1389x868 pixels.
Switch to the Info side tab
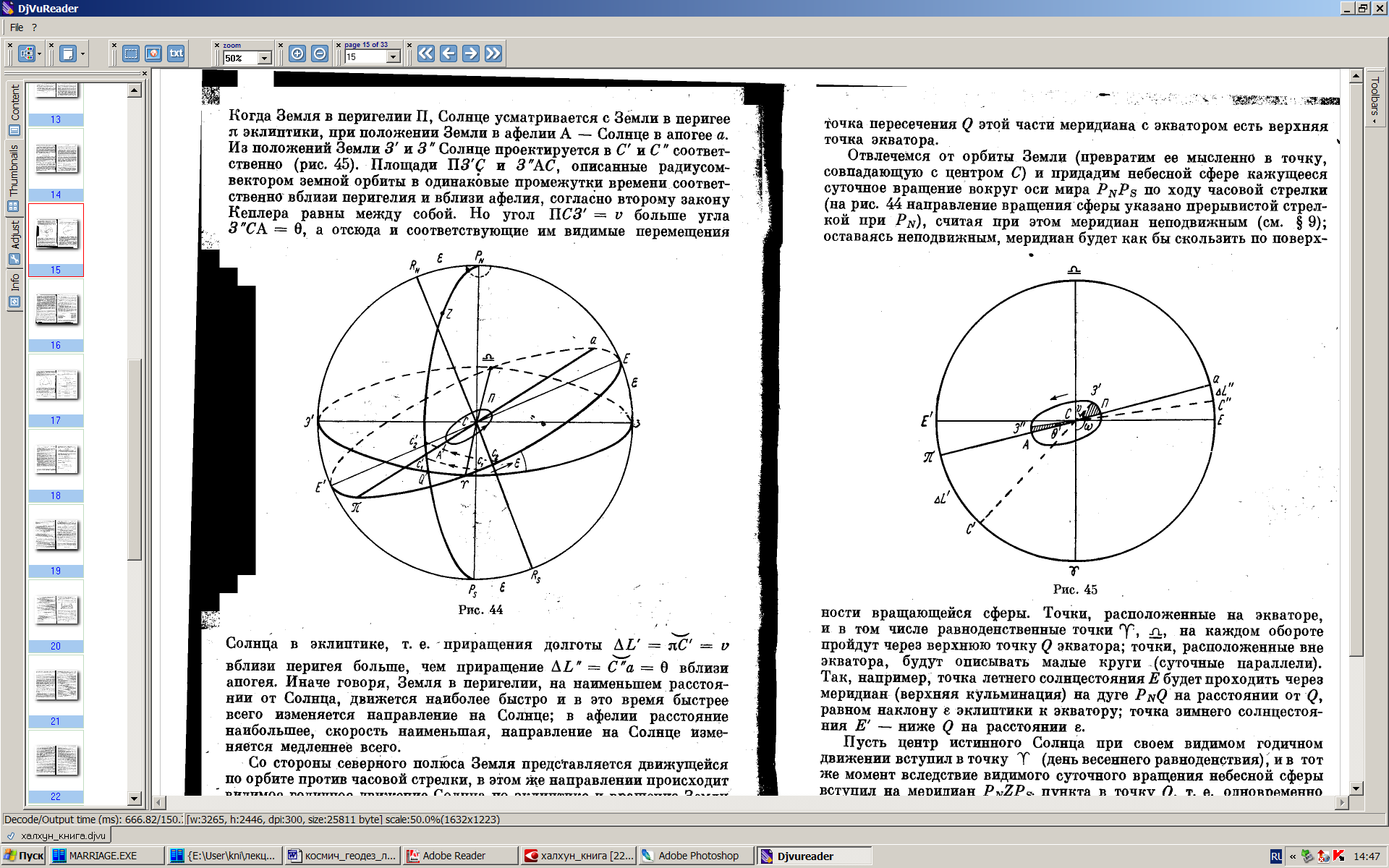point(14,291)
